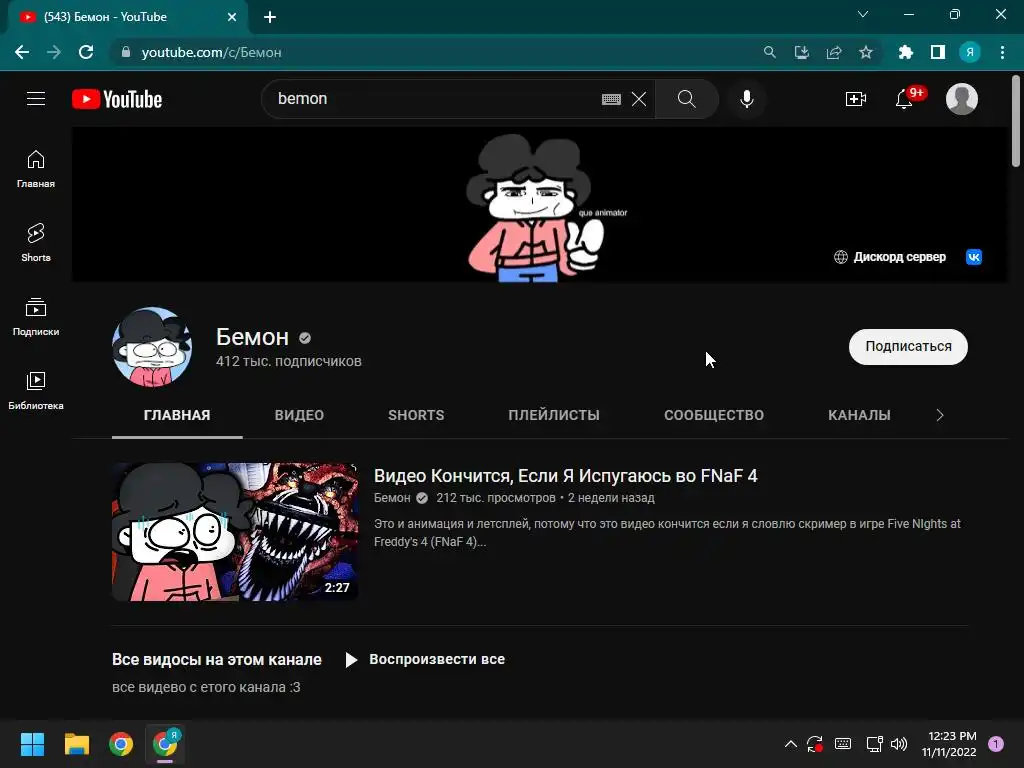
Task: Switch to the ПЛЕЙЛИСТЫ tab
Action: click(554, 415)
